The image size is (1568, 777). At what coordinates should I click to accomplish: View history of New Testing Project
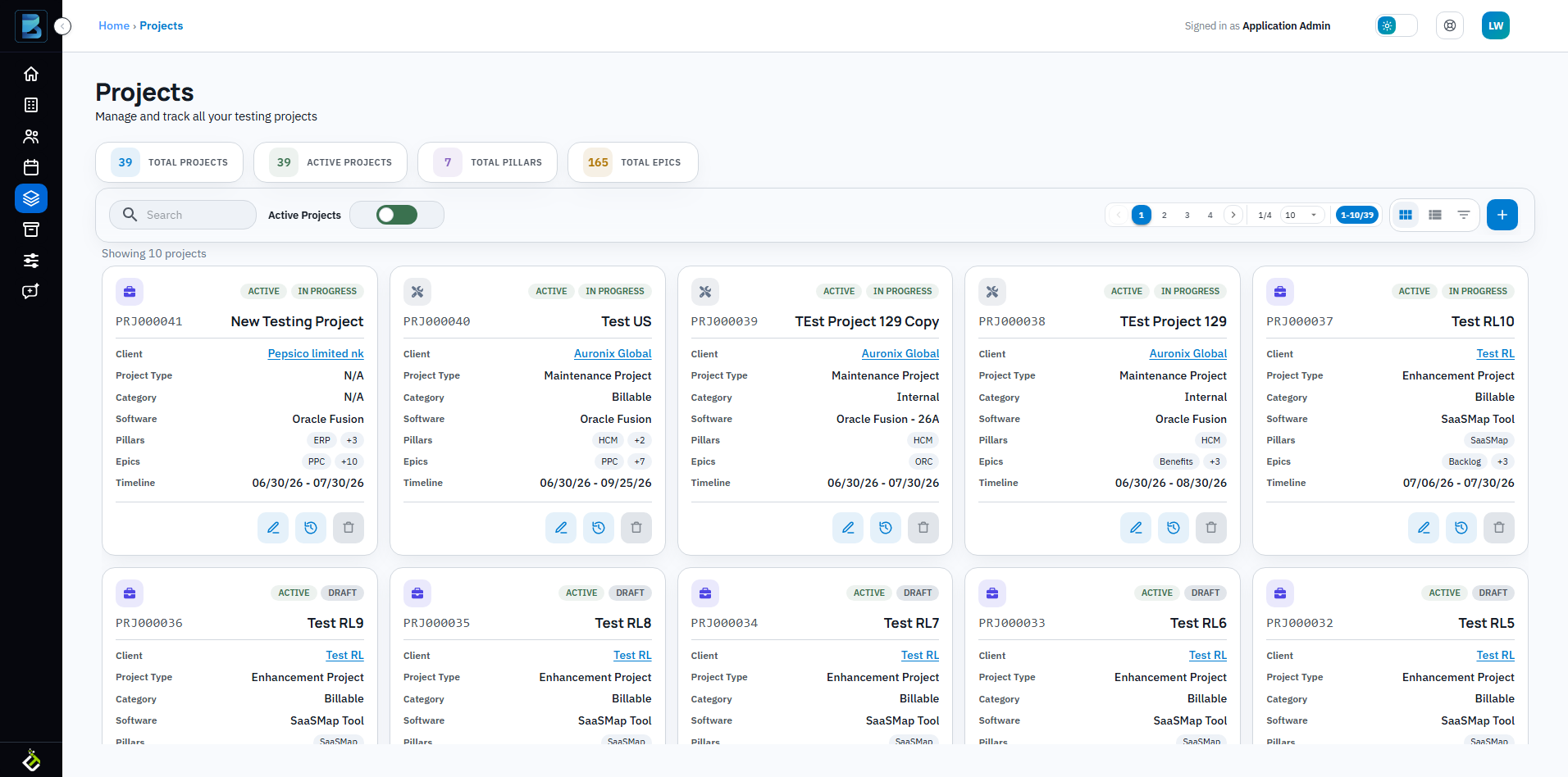(x=311, y=528)
